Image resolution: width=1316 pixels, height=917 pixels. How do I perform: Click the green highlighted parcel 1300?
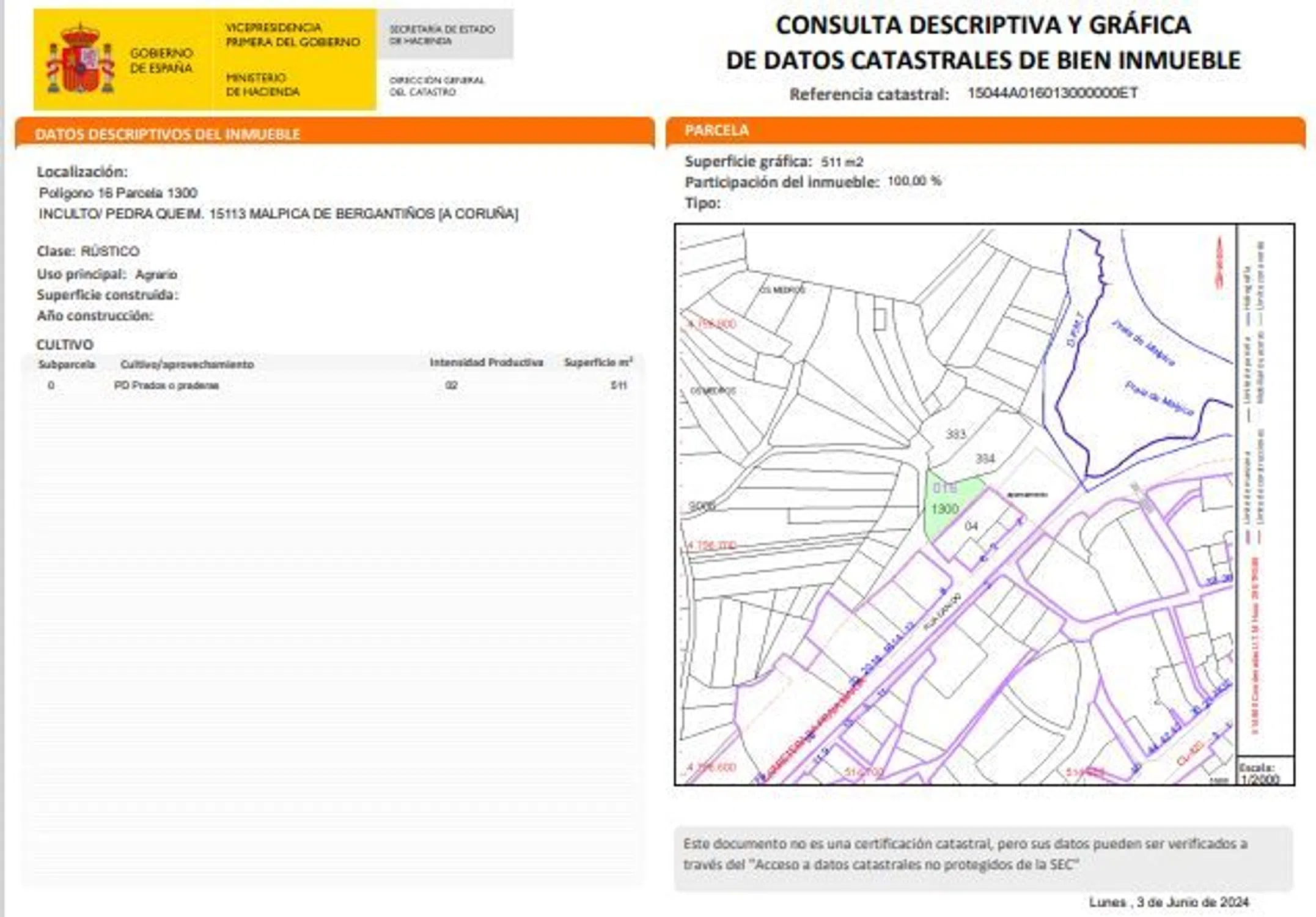click(x=945, y=505)
